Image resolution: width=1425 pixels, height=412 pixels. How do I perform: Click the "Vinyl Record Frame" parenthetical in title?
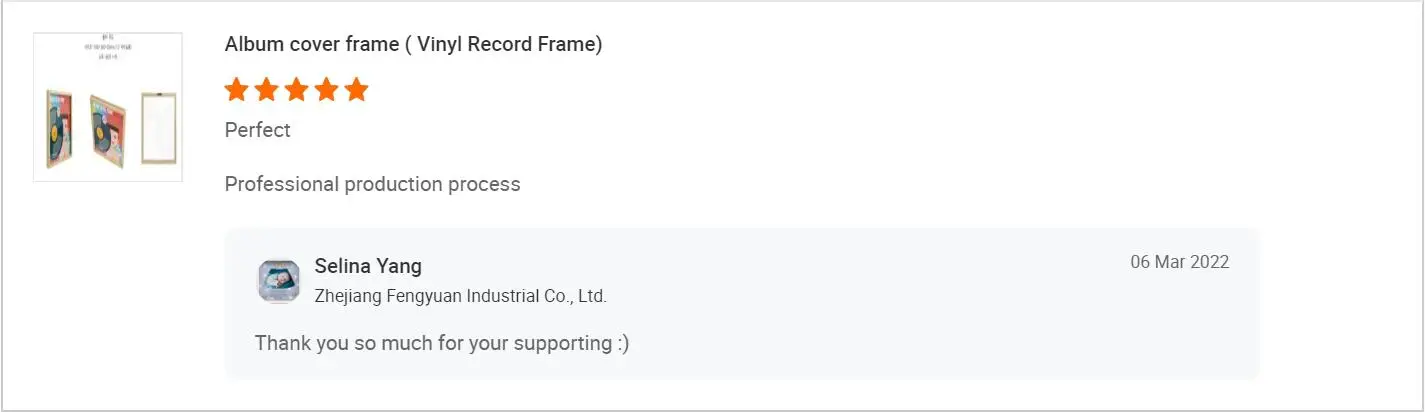[x=509, y=44]
